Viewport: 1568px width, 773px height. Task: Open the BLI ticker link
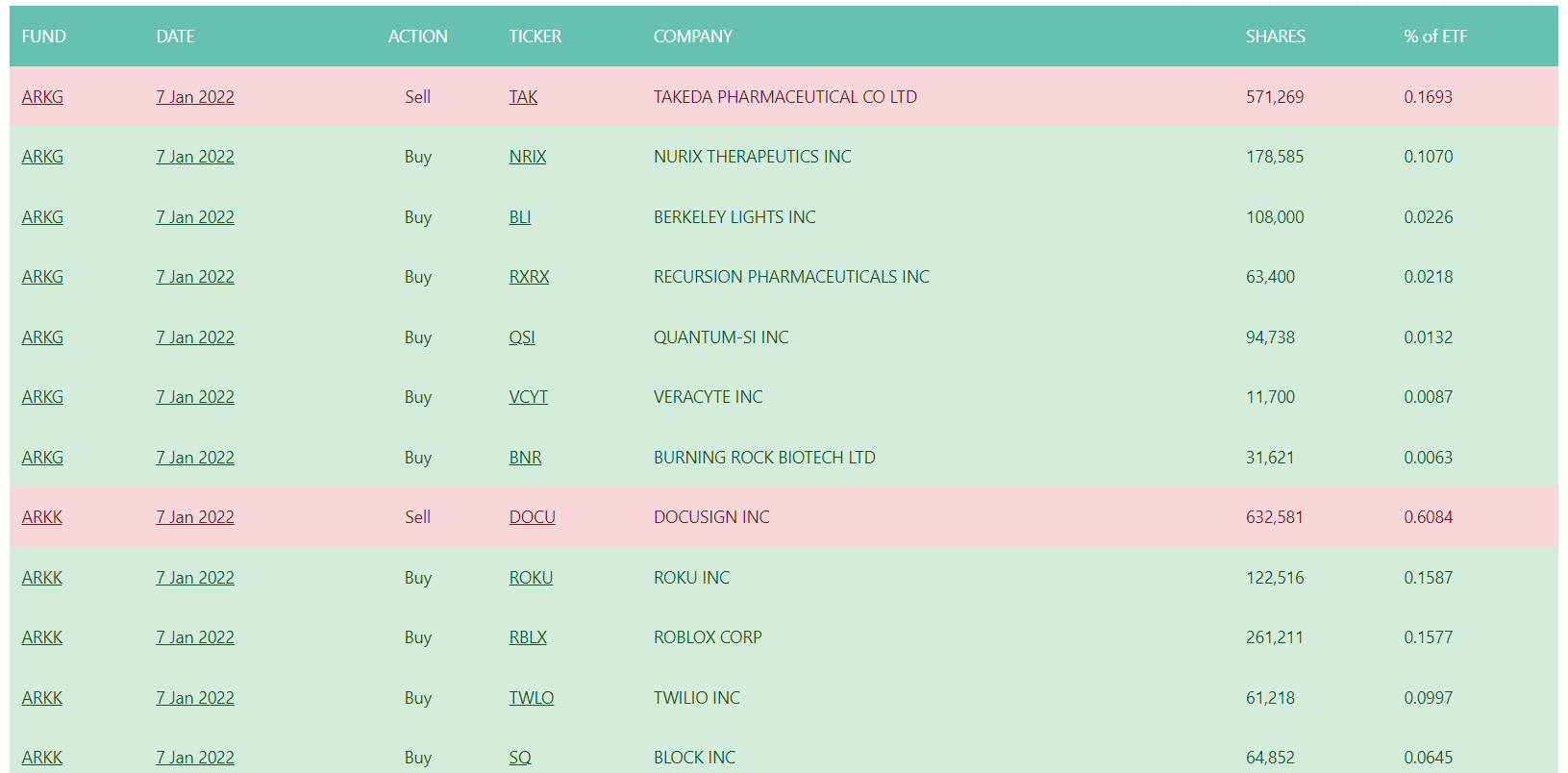click(520, 217)
